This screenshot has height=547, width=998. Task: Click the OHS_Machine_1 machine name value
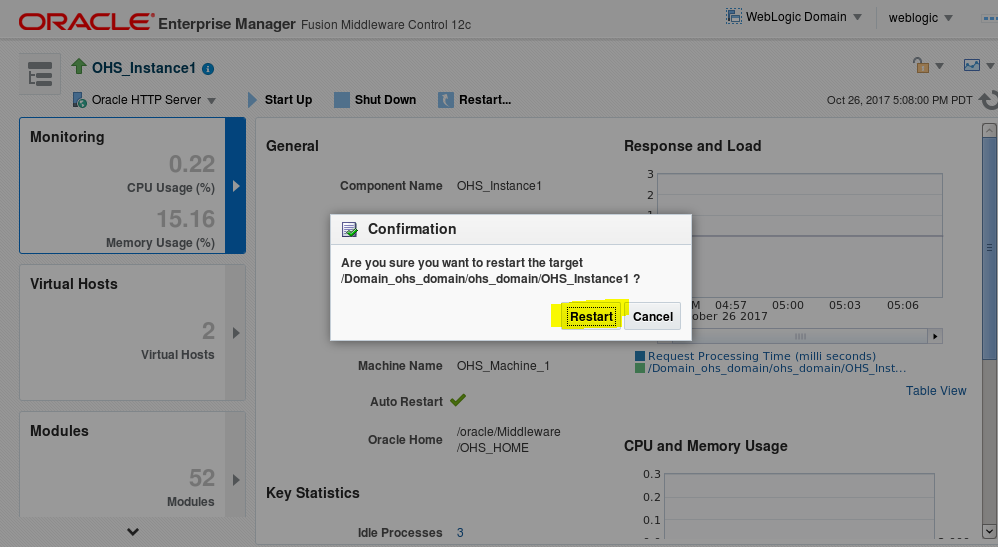point(503,366)
